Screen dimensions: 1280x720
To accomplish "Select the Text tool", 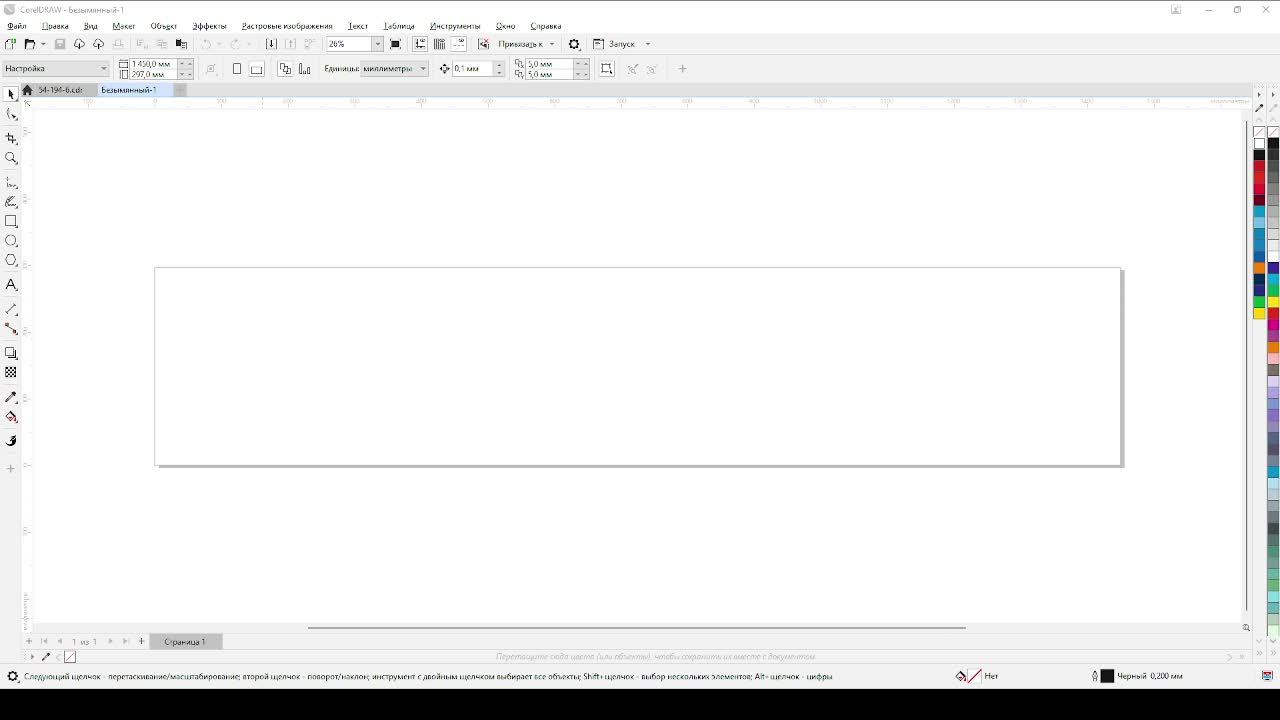I will 11,285.
